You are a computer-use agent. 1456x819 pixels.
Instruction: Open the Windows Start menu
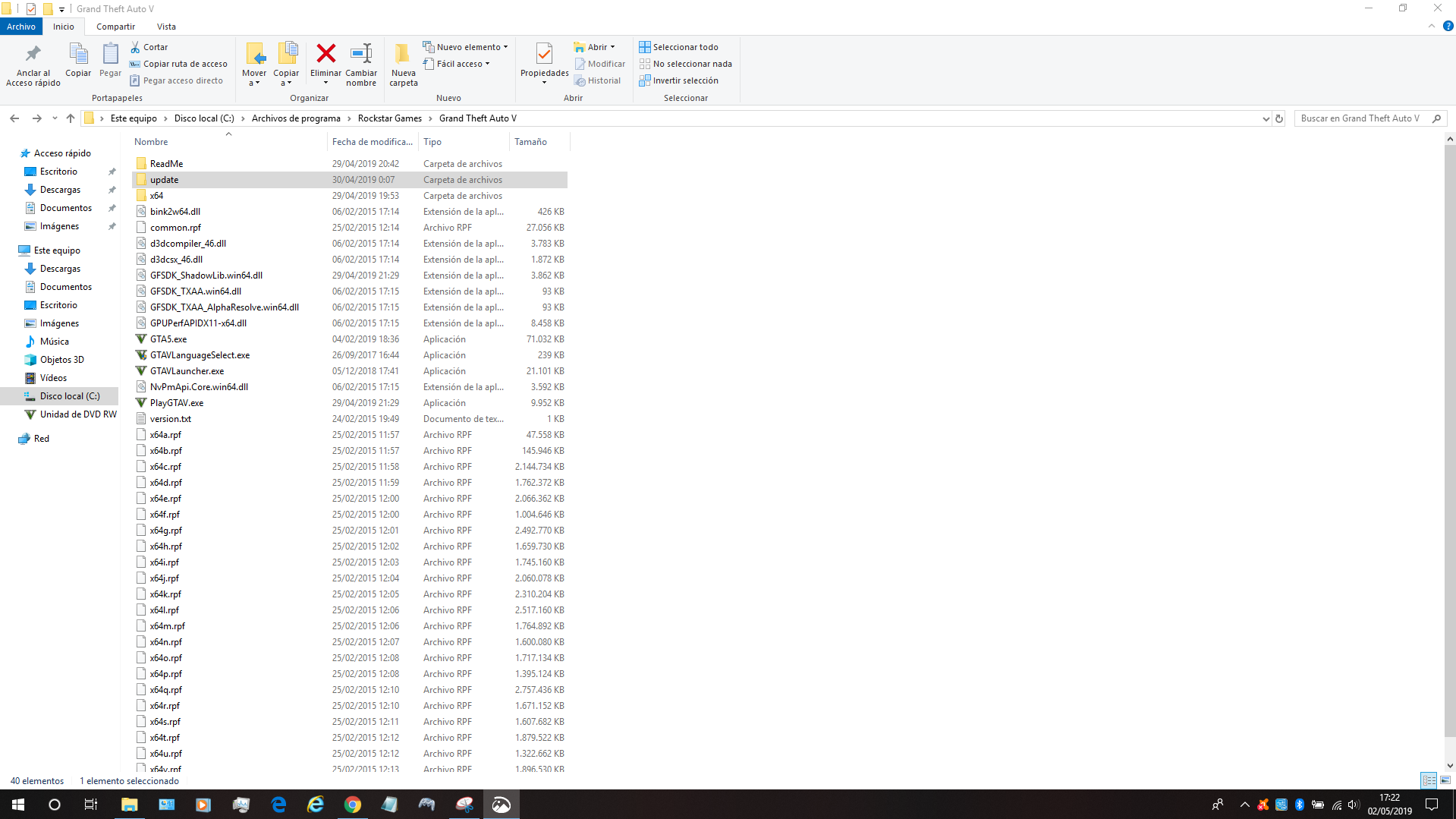point(18,805)
